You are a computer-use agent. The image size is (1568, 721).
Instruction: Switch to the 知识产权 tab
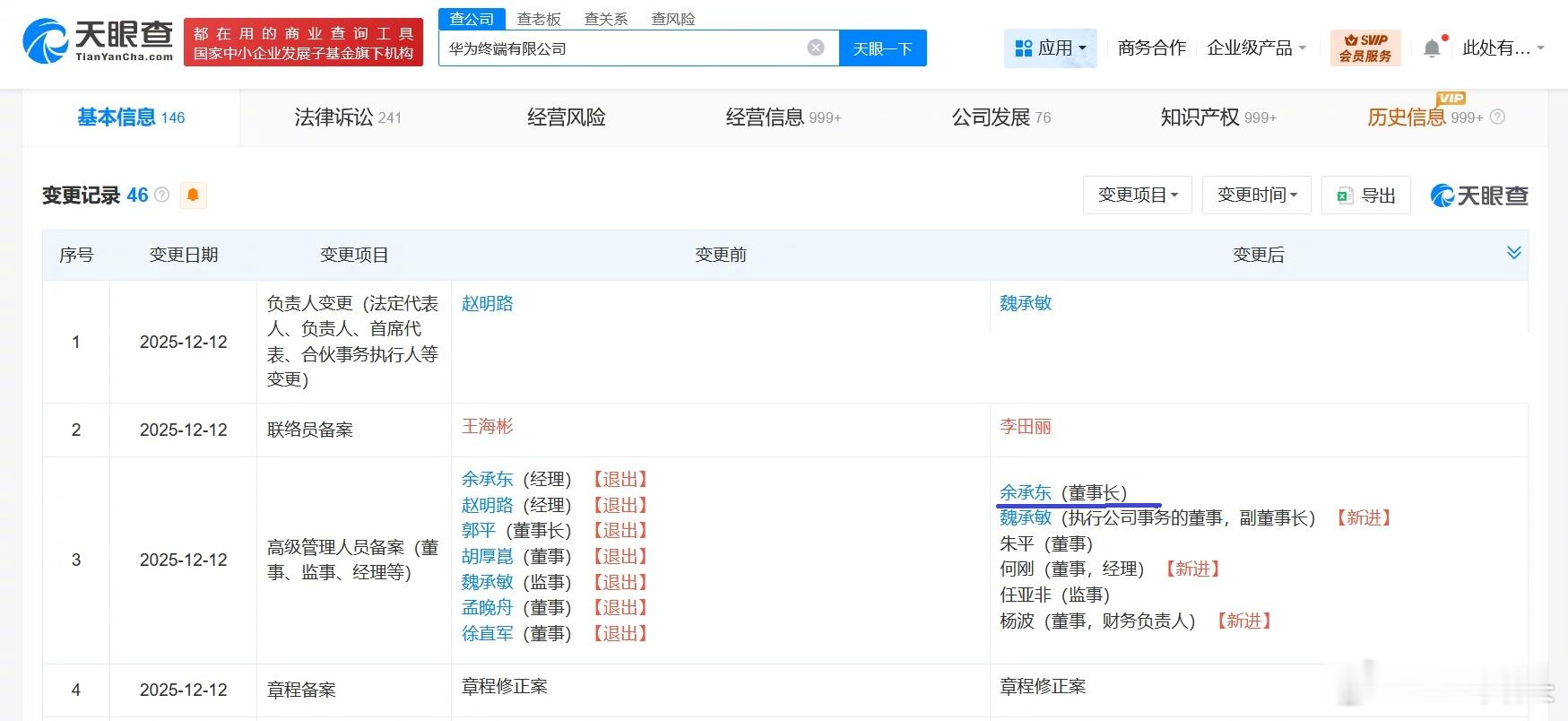pyautogui.click(x=1218, y=117)
